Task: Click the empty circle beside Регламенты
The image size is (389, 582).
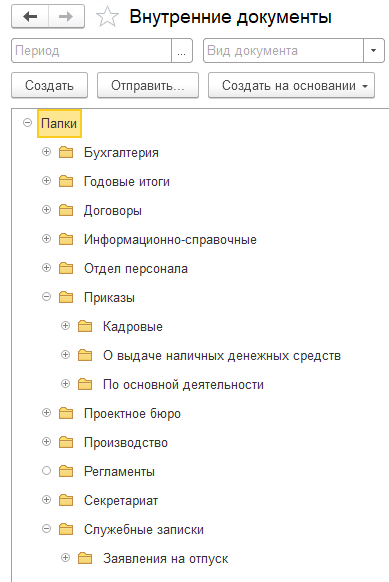Action: point(46,471)
